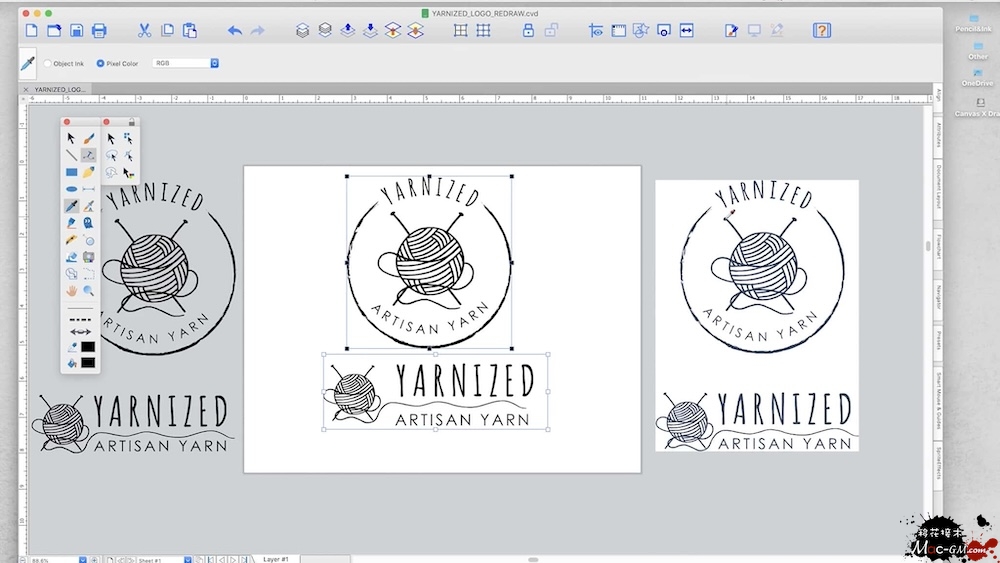
Task: Switch to the YARNIZED_LOGO document tab
Action: click(60, 89)
